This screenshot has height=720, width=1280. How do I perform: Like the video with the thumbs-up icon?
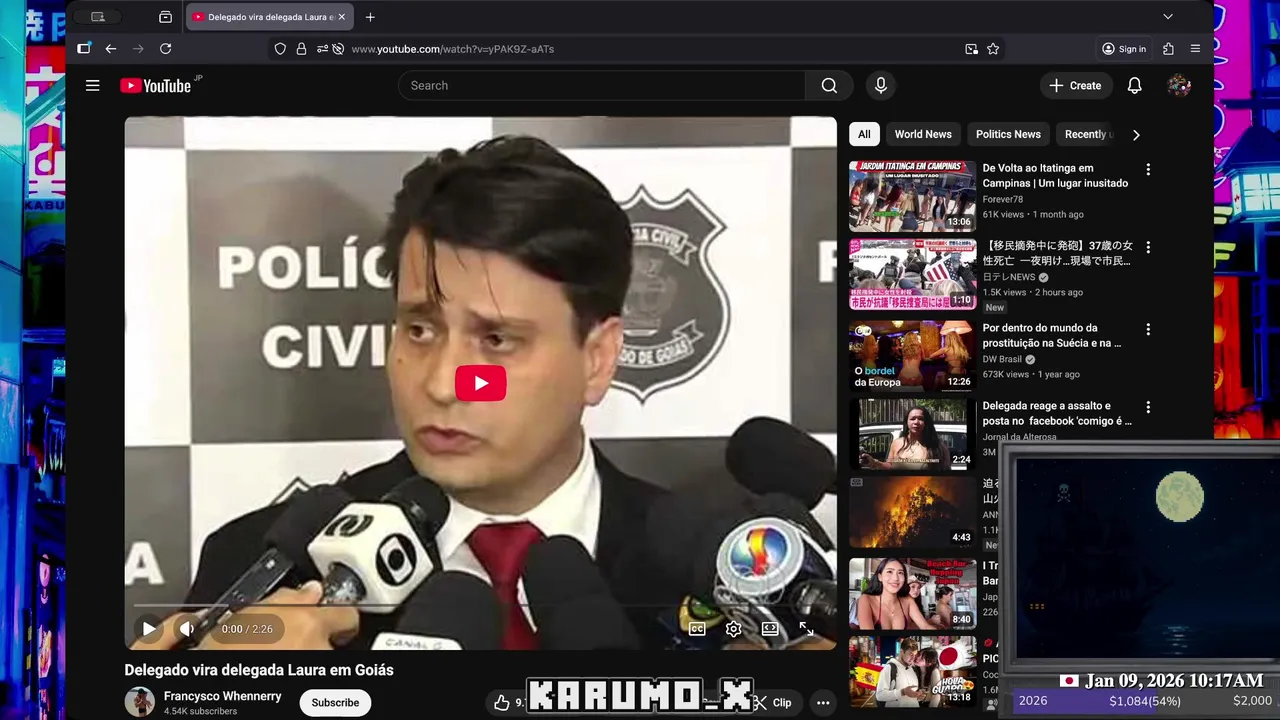point(502,703)
